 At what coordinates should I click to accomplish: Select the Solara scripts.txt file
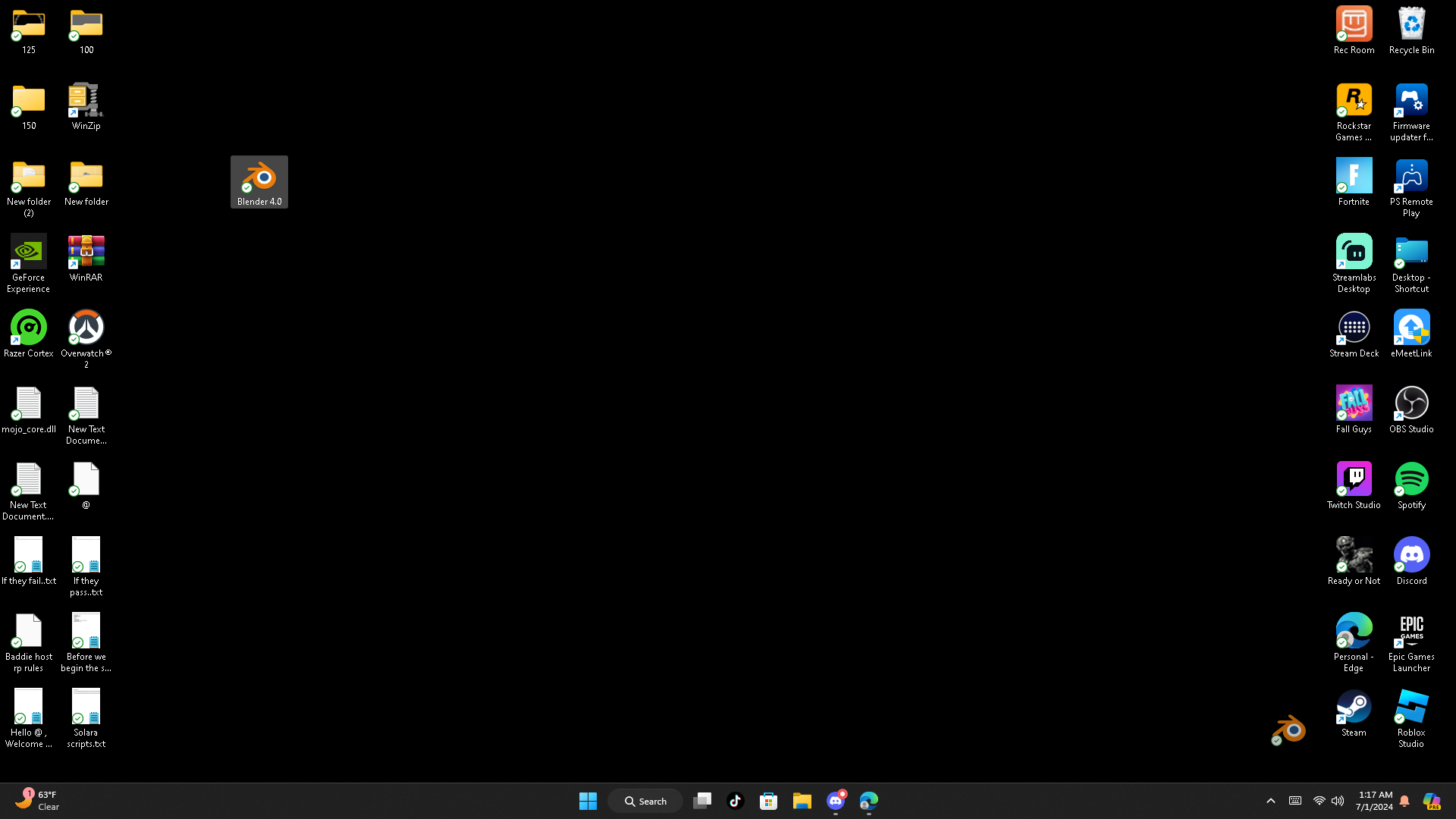coord(86,719)
